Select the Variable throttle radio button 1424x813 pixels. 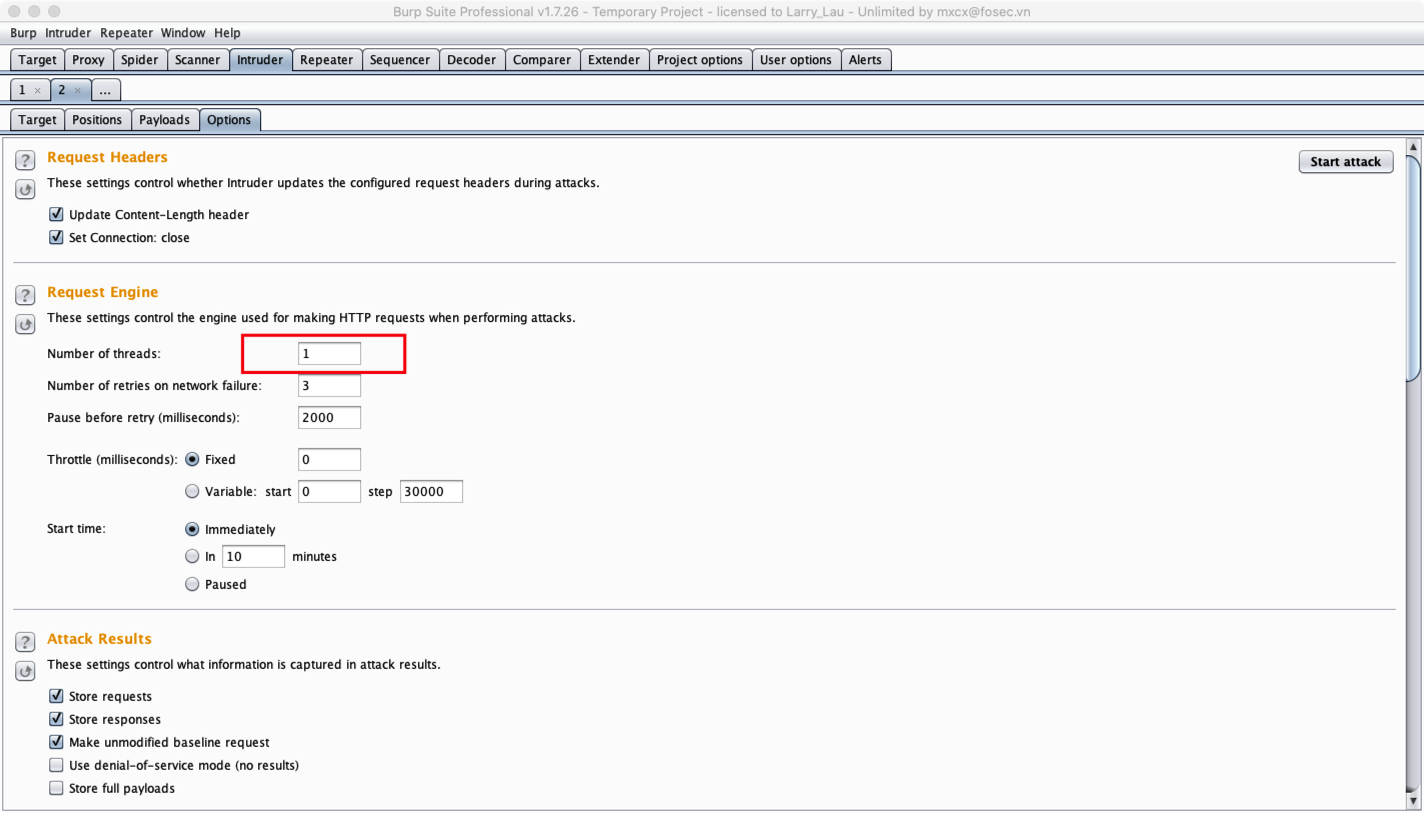192,491
